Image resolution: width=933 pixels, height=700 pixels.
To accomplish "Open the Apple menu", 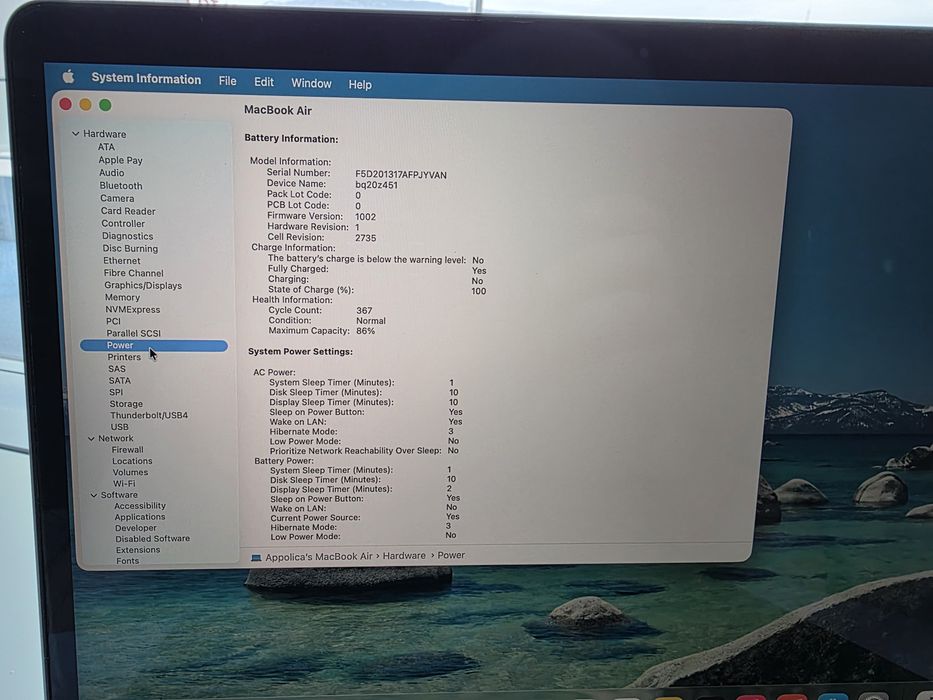I will (x=68, y=76).
